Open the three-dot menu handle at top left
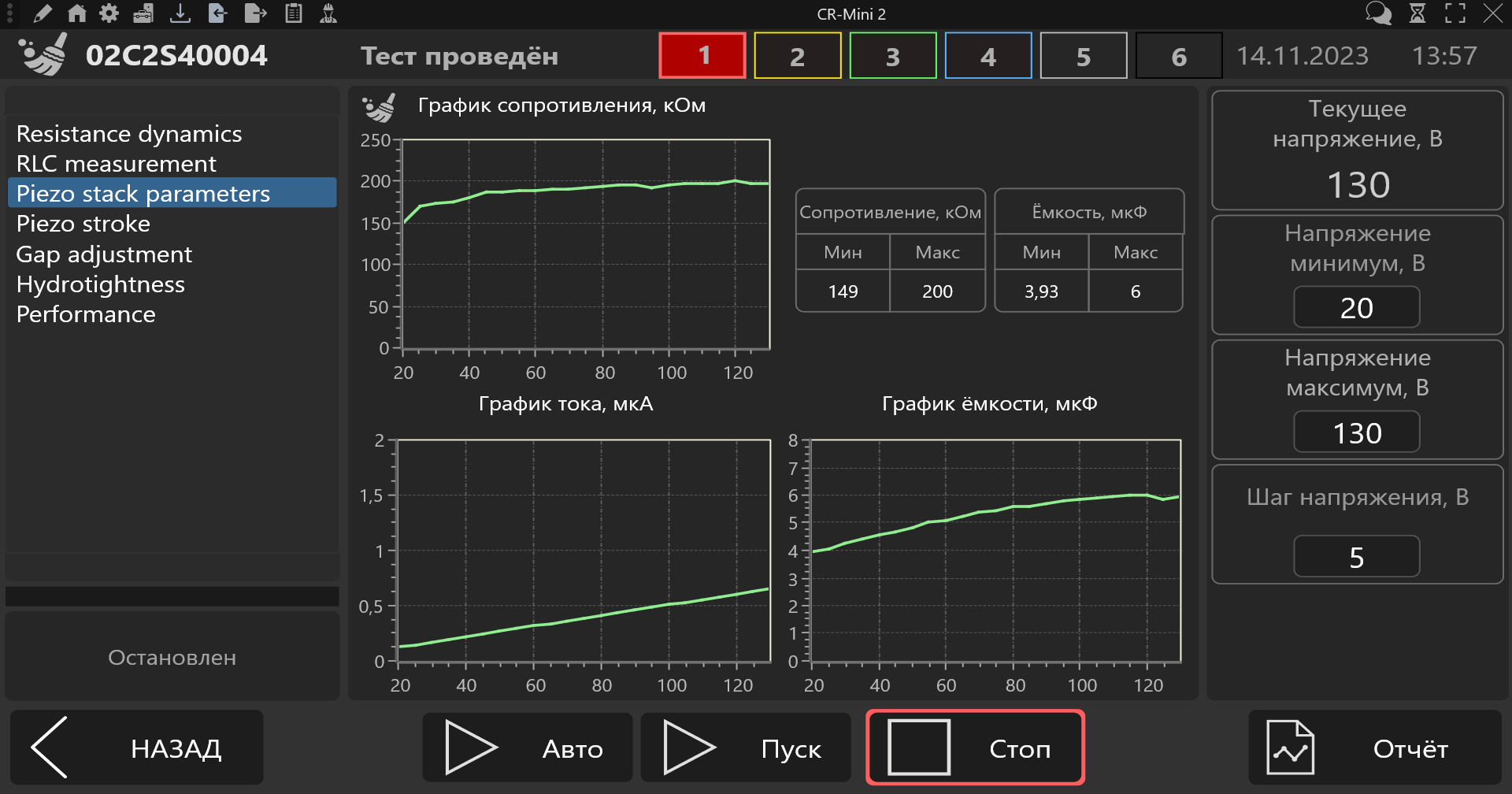Image resolution: width=1512 pixels, height=794 pixels. (9, 13)
